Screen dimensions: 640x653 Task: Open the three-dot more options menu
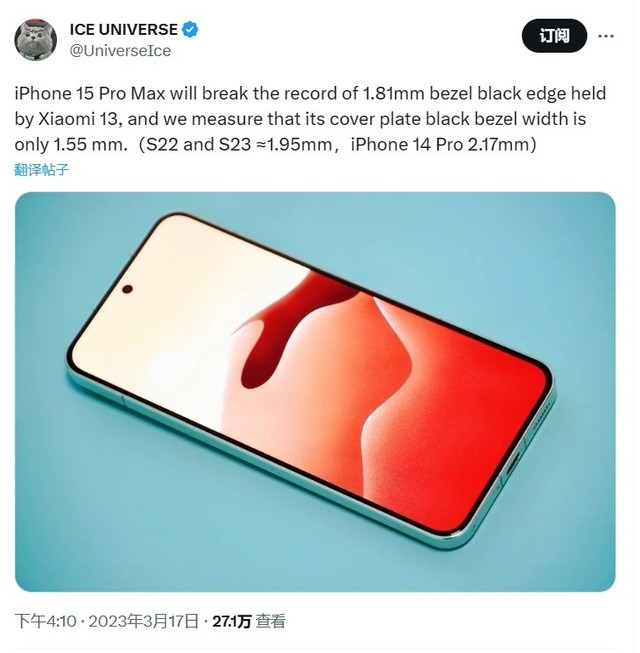pyautogui.click(x=605, y=36)
